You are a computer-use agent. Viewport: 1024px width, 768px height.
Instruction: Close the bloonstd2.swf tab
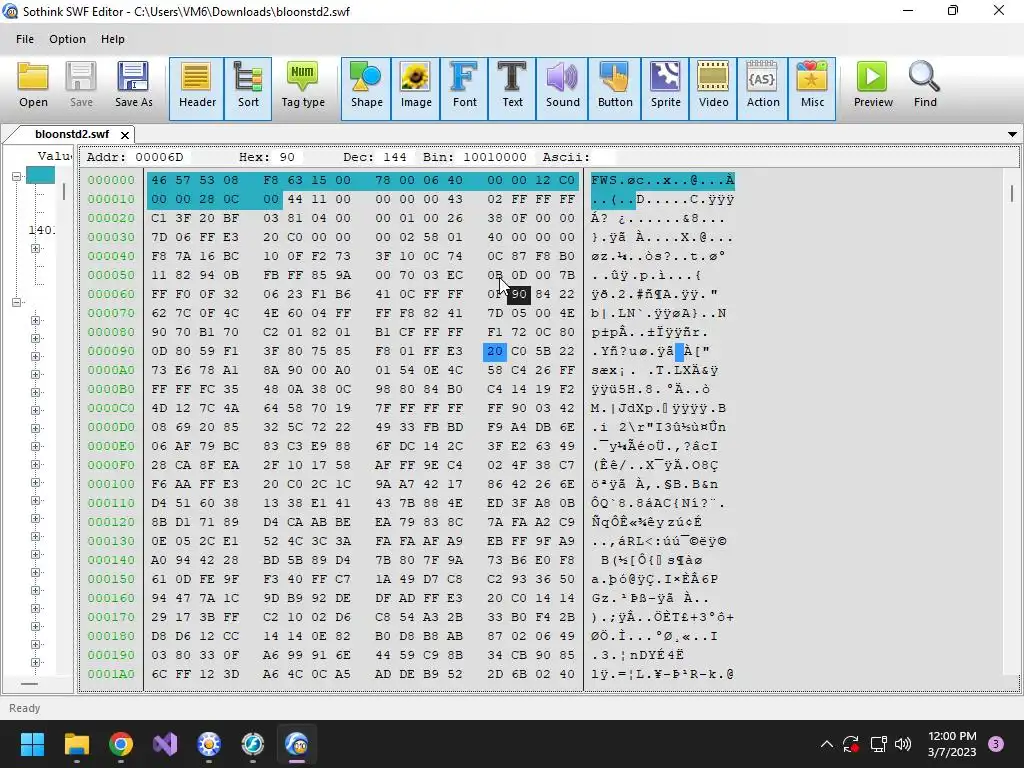(x=125, y=135)
